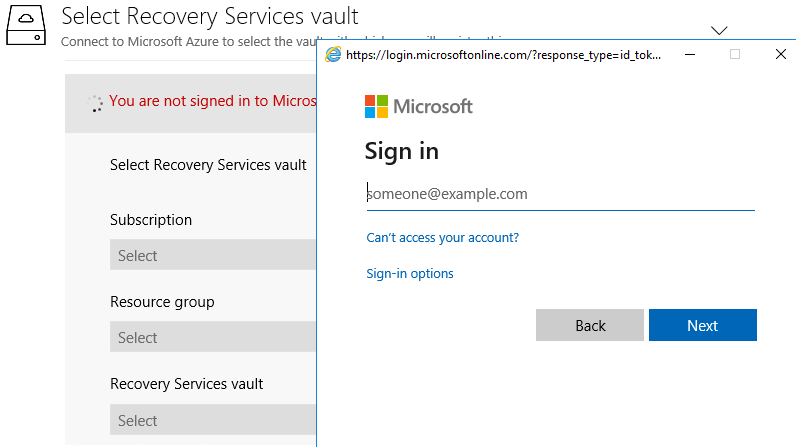Click the Select Recovery Services vault page title

[210, 16]
